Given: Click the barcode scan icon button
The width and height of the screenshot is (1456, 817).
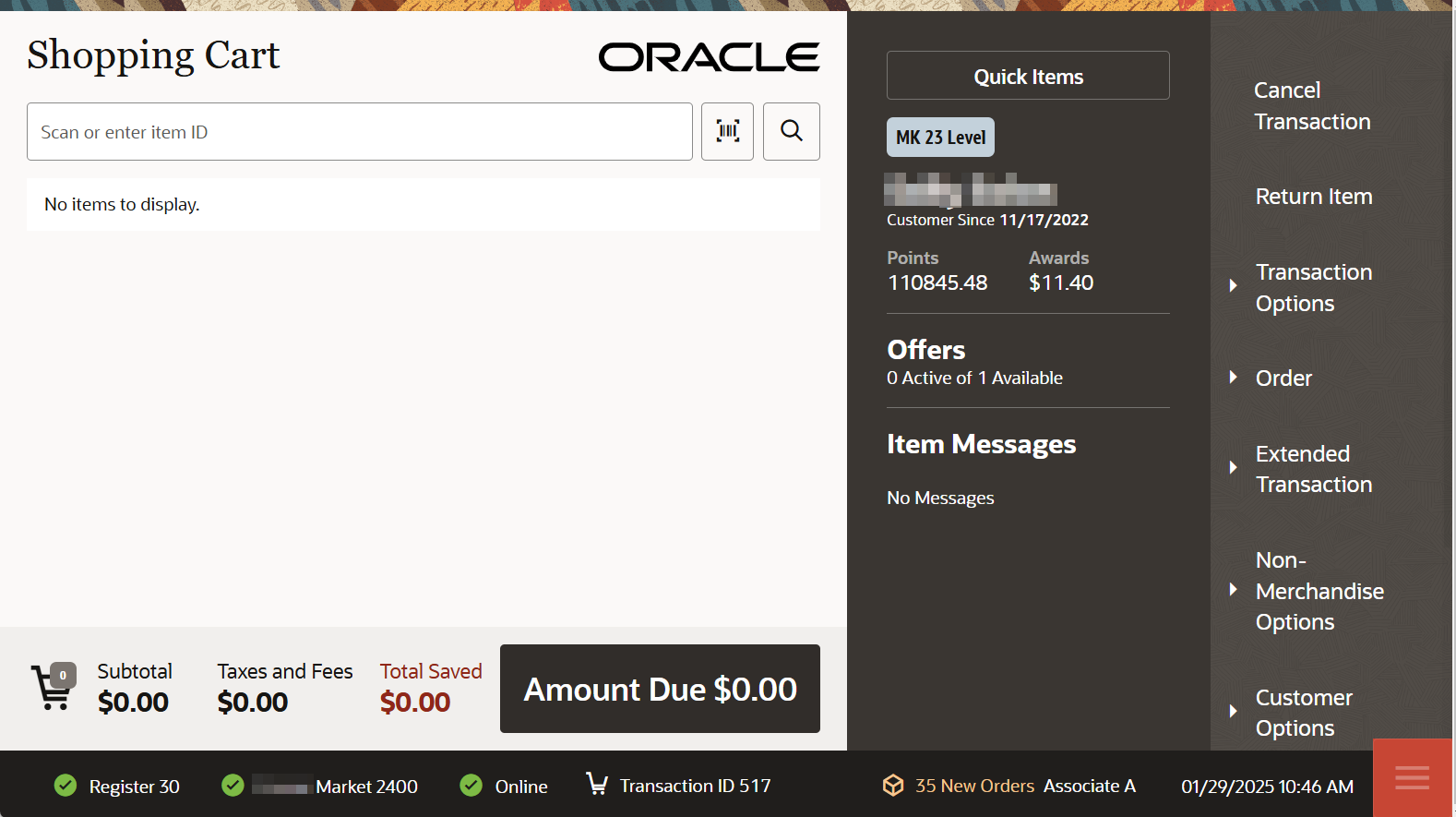Looking at the screenshot, I should (727, 131).
